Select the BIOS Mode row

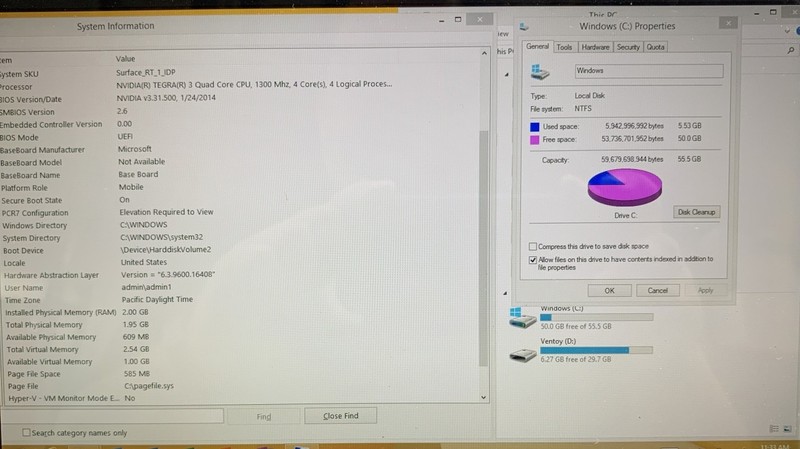(x=240, y=137)
